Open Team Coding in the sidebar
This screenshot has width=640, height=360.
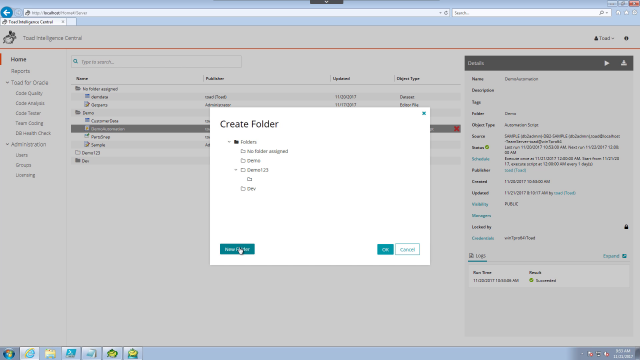coord(29,123)
